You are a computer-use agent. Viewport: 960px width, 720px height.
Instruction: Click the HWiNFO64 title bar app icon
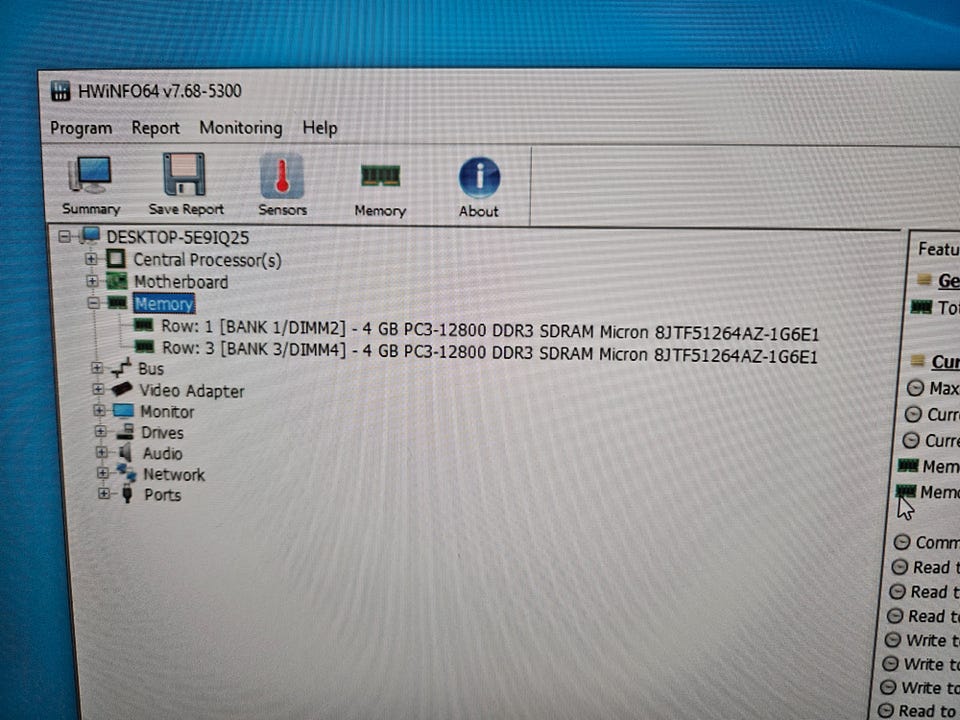[x=60, y=91]
